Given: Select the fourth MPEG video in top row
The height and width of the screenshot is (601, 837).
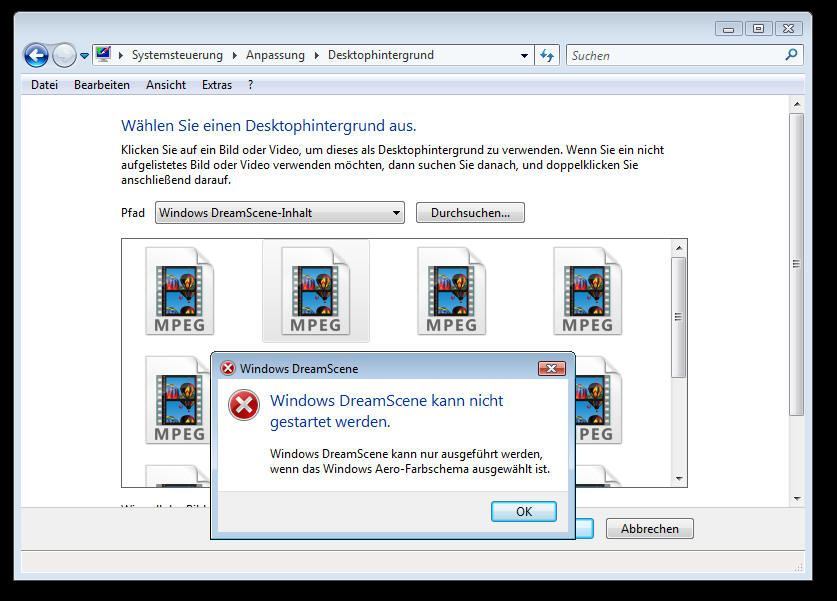Looking at the screenshot, I should click(x=587, y=291).
